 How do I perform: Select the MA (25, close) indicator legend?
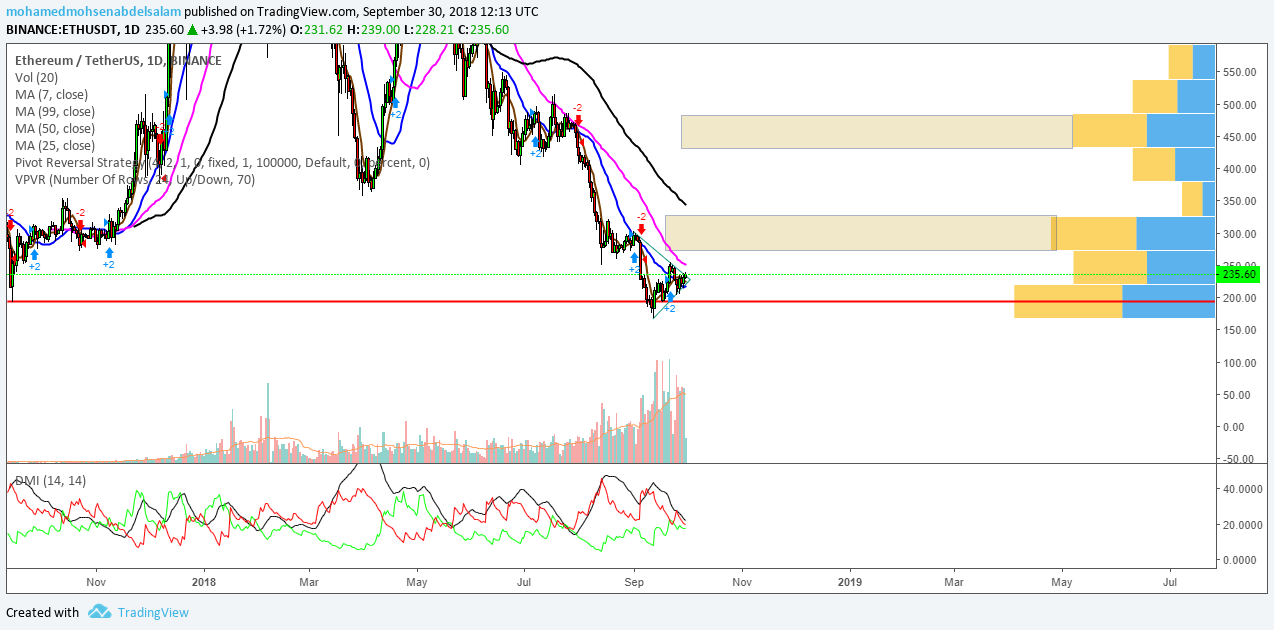(x=54, y=145)
